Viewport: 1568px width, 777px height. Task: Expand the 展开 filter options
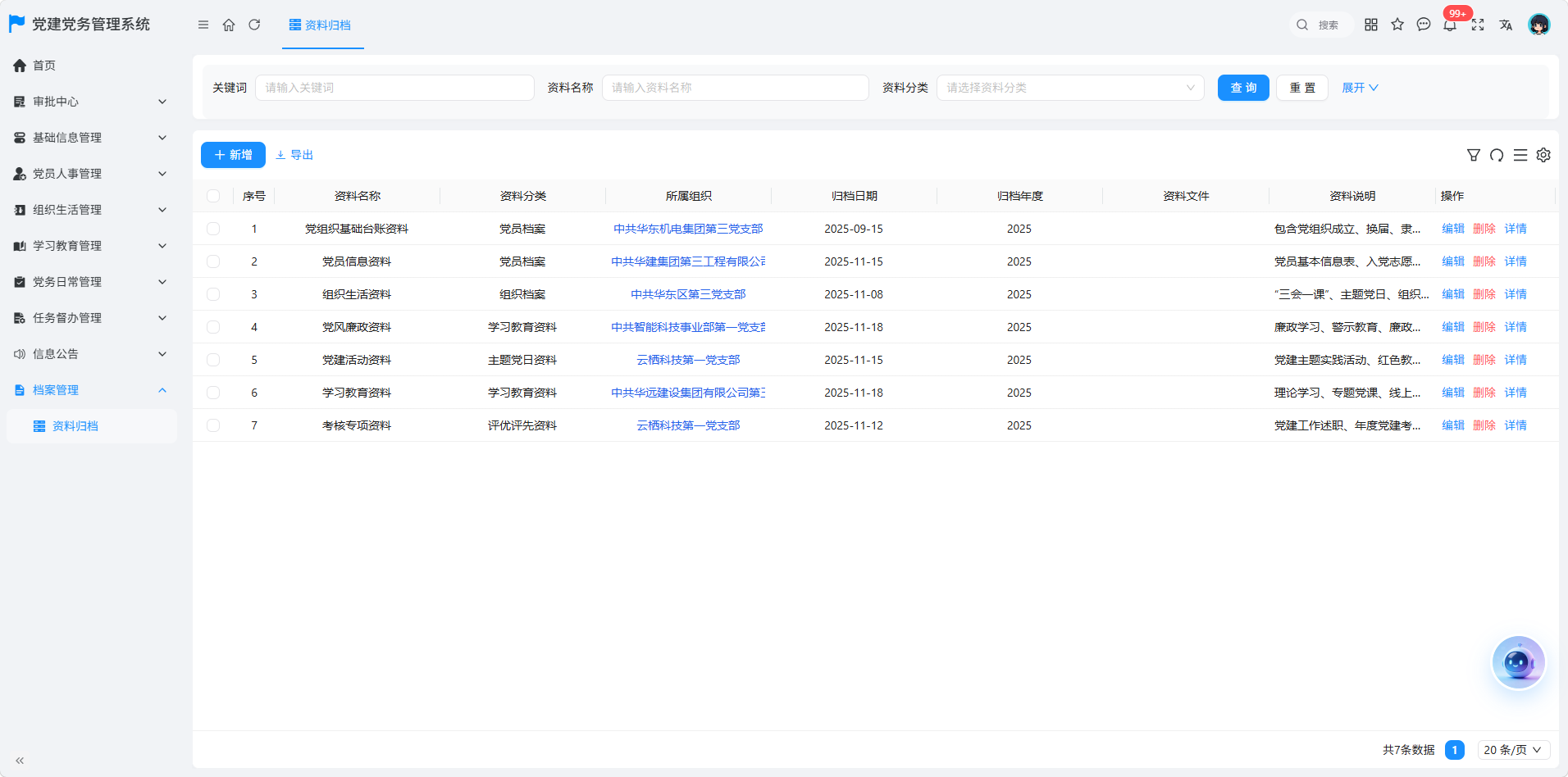[1360, 88]
